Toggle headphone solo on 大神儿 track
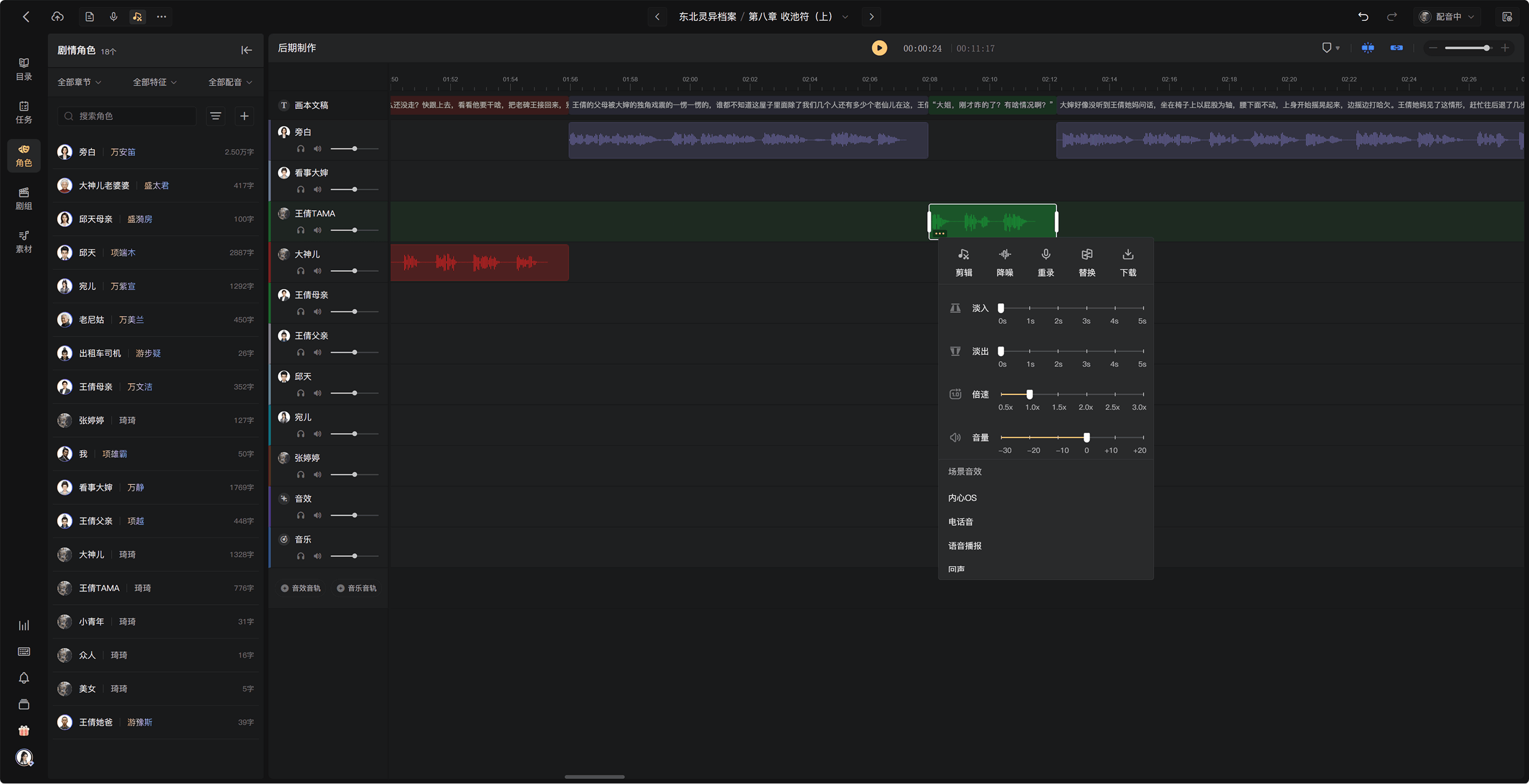This screenshot has height=784, width=1529. (x=301, y=271)
